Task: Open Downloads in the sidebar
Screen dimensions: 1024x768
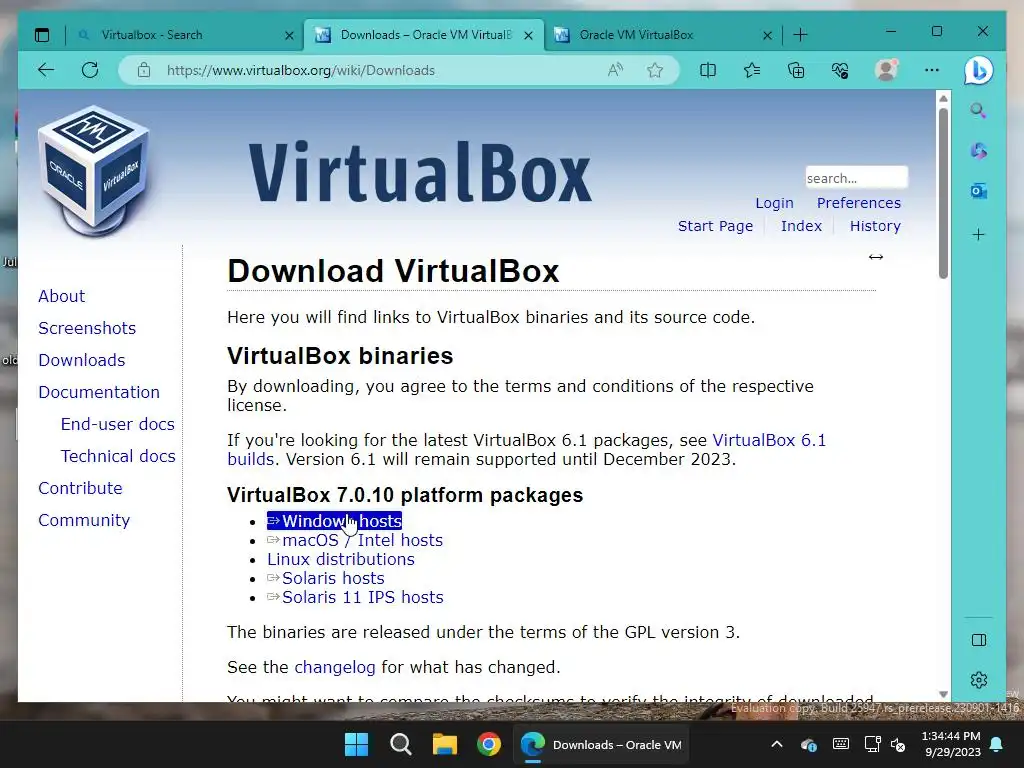Action: tap(82, 360)
